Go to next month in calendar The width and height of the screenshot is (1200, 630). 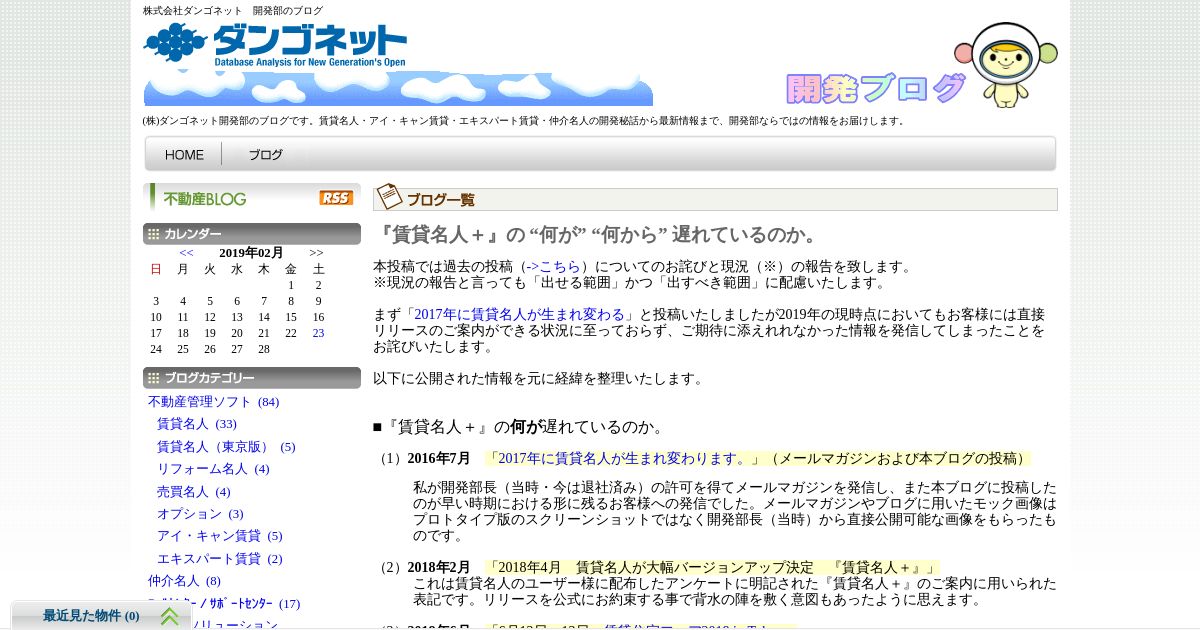coord(316,253)
